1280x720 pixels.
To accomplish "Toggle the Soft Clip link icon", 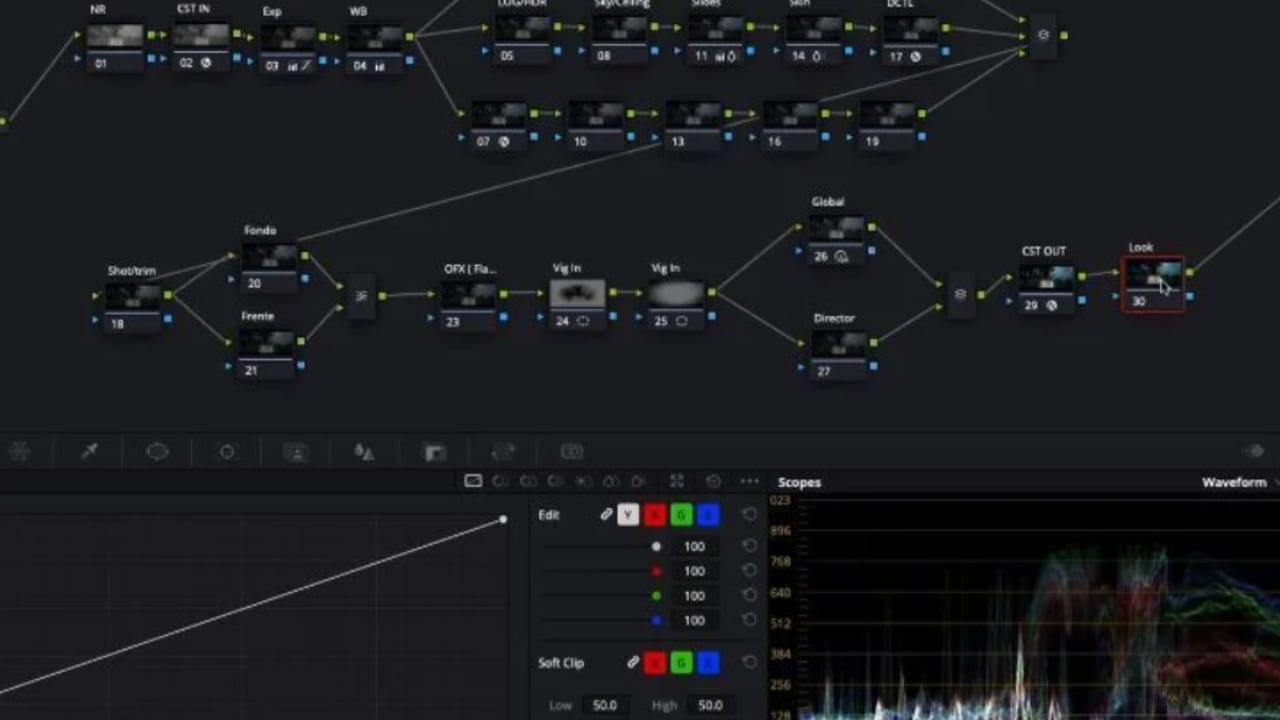I will click(x=633, y=662).
